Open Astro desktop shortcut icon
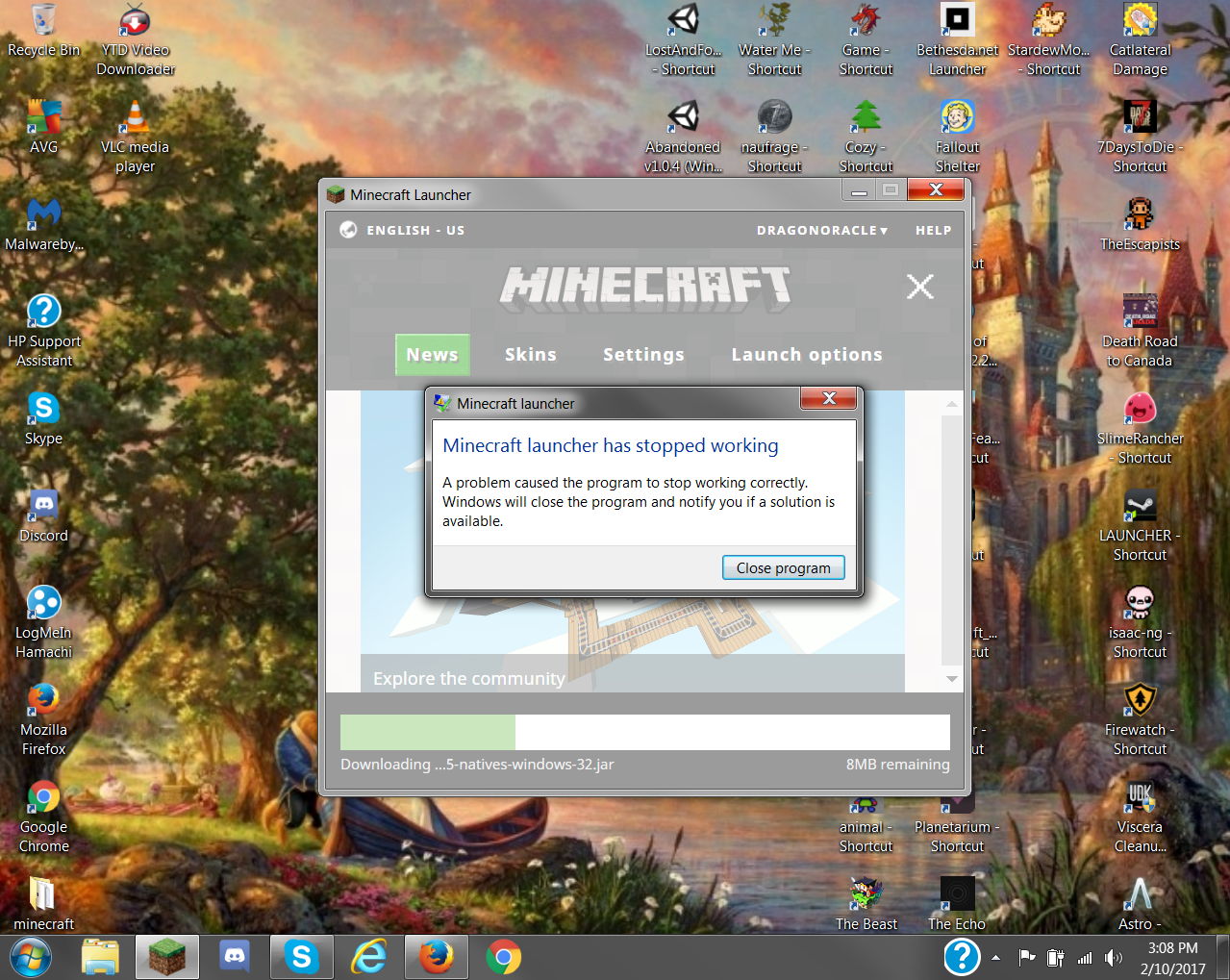The height and width of the screenshot is (980, 1230). tap(1140, 904)
